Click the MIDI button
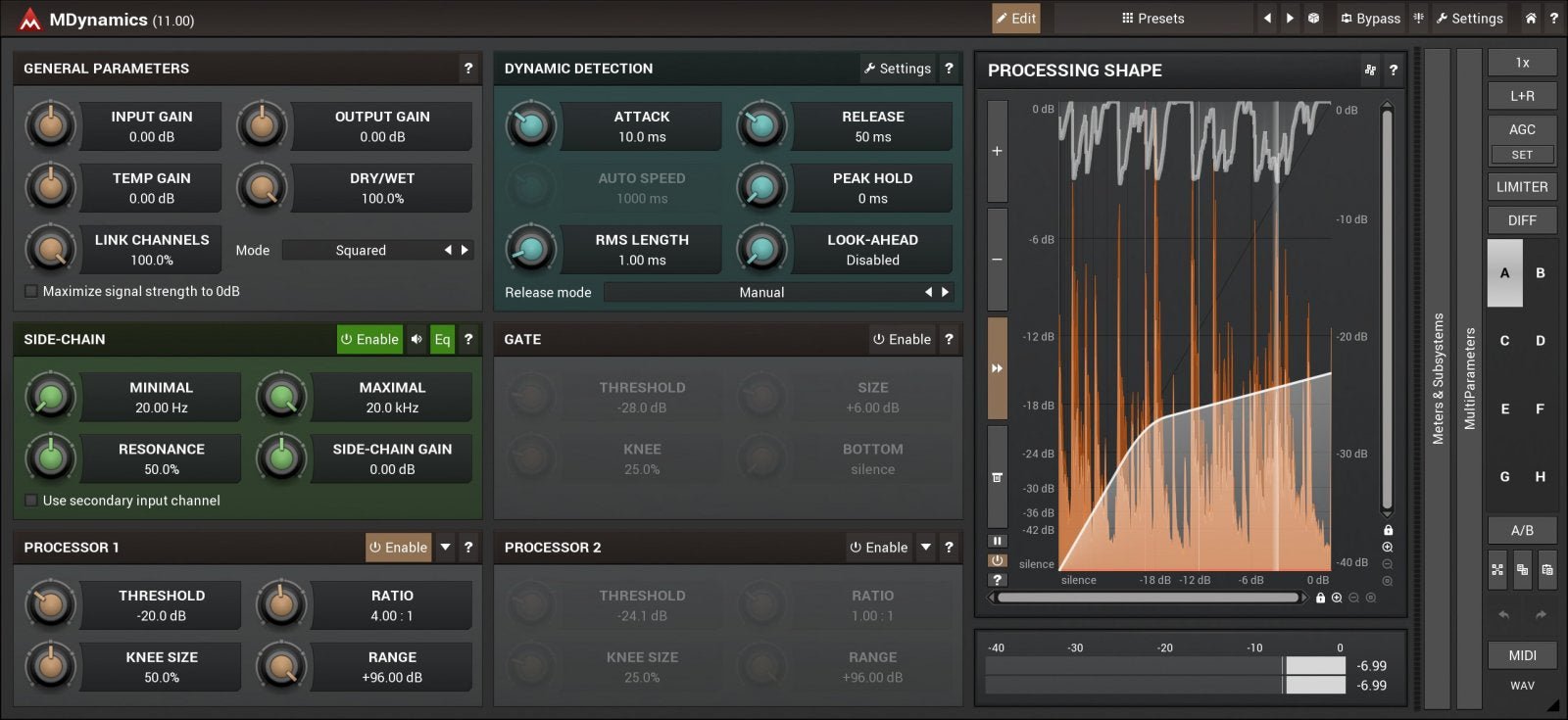Image resolution: width=1568 pixels, height=720 pixels. [x=1522, y=655]
